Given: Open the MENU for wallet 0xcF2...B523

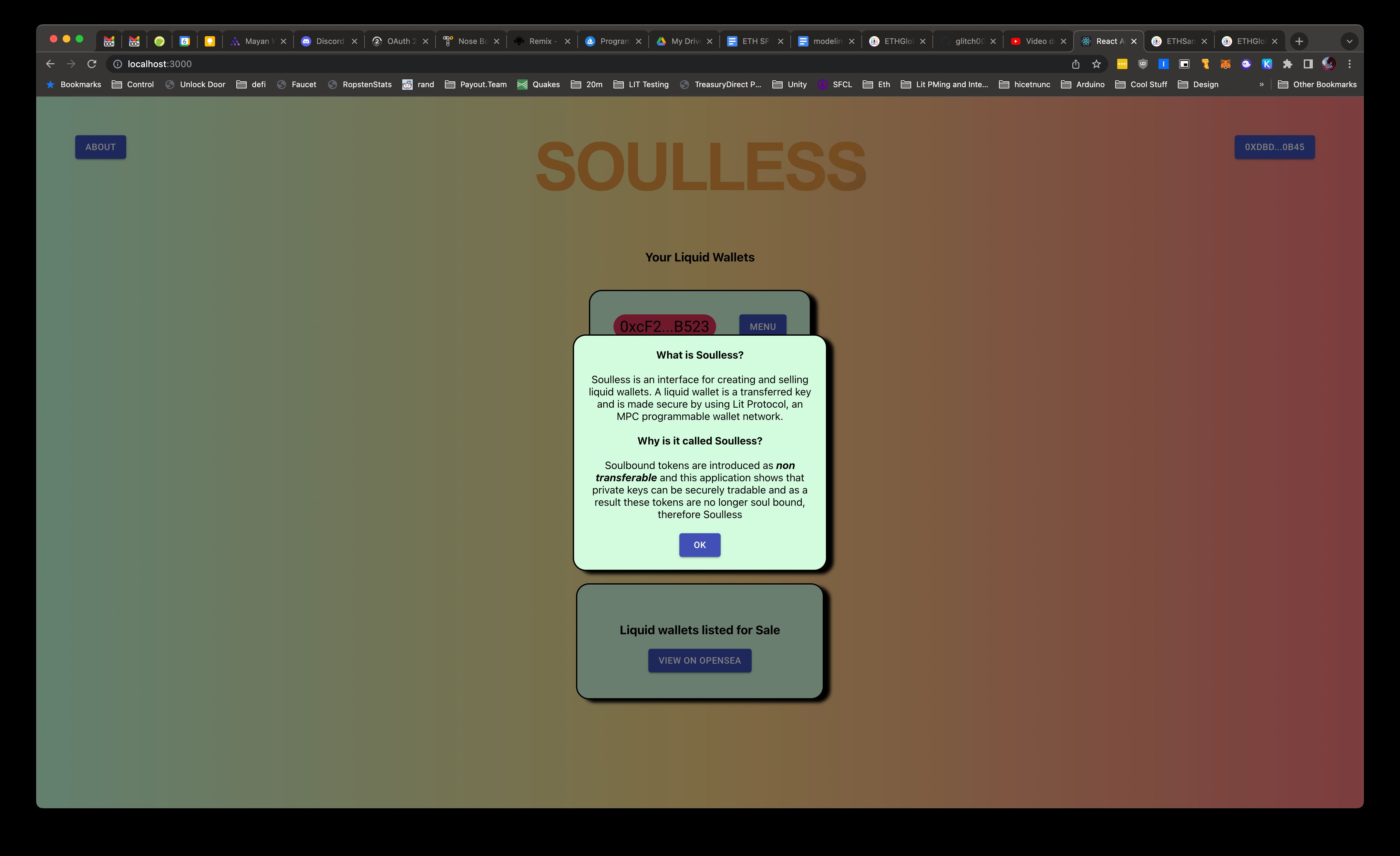Looking at the screenshot, I should (763, 325).
